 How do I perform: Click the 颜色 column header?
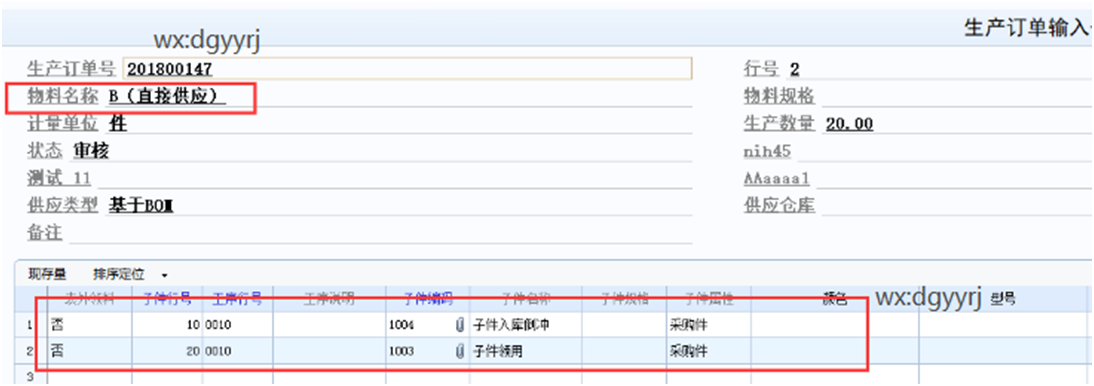[834, 299]
